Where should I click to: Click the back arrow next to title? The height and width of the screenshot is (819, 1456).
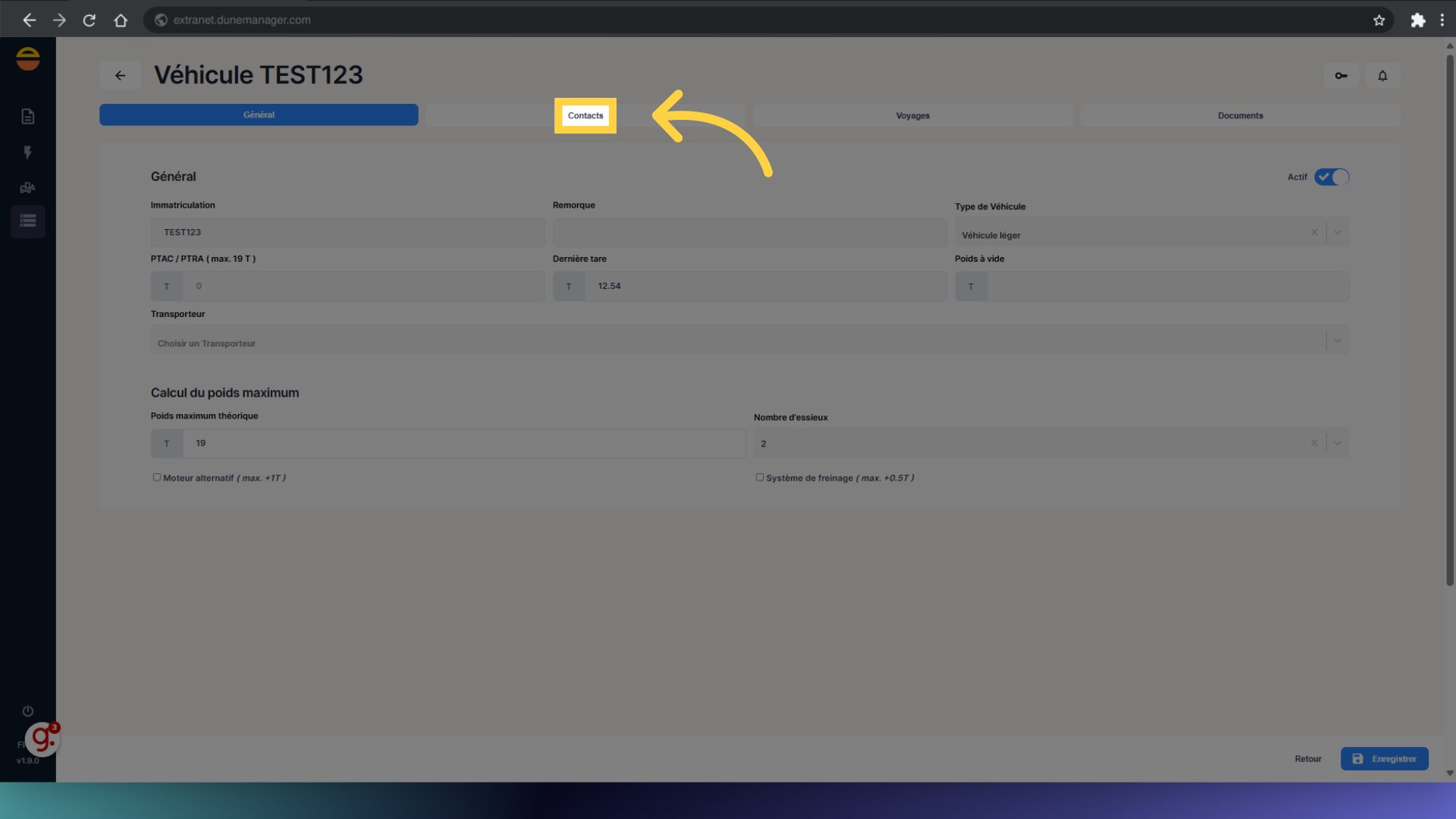(120, 76)
